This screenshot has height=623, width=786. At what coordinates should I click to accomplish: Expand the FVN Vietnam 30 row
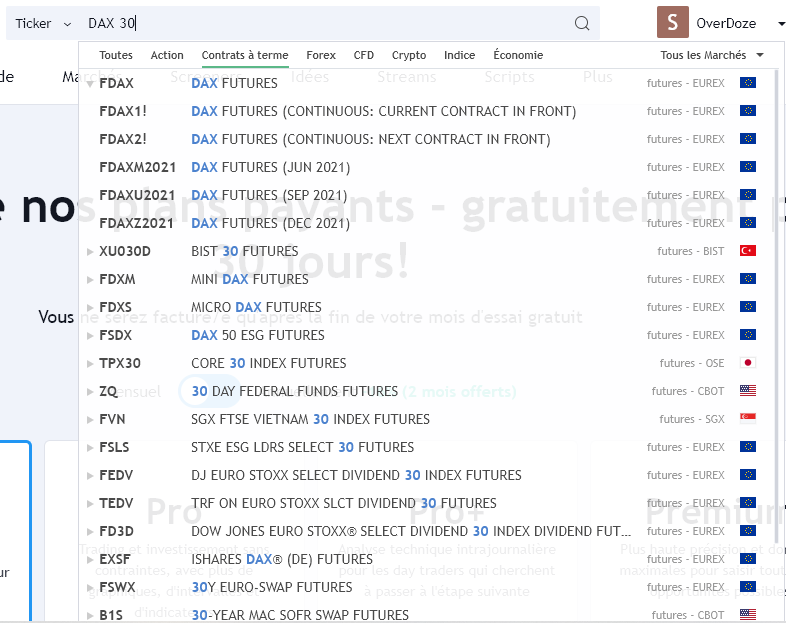point(90,420)
